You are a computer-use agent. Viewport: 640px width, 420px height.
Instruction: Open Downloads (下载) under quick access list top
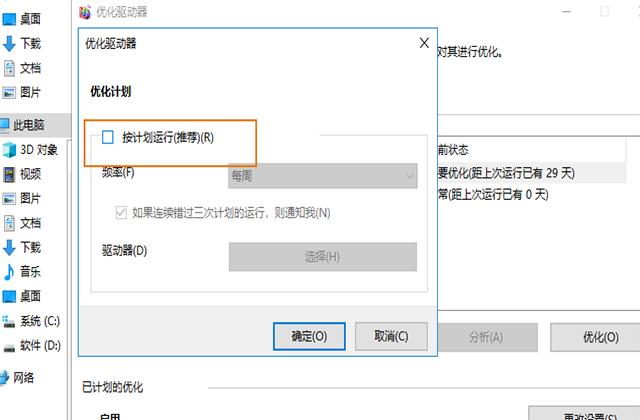(x=22, y=43)
